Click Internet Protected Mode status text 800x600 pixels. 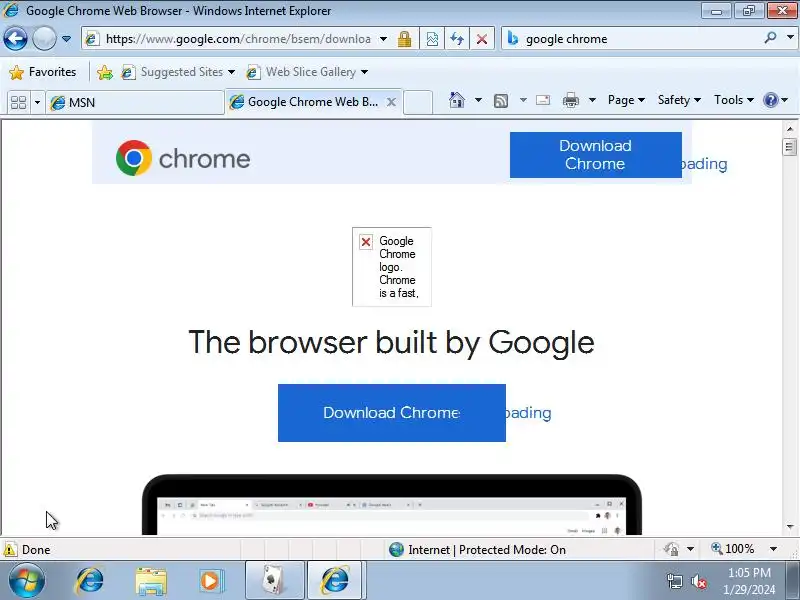[487, 549]
